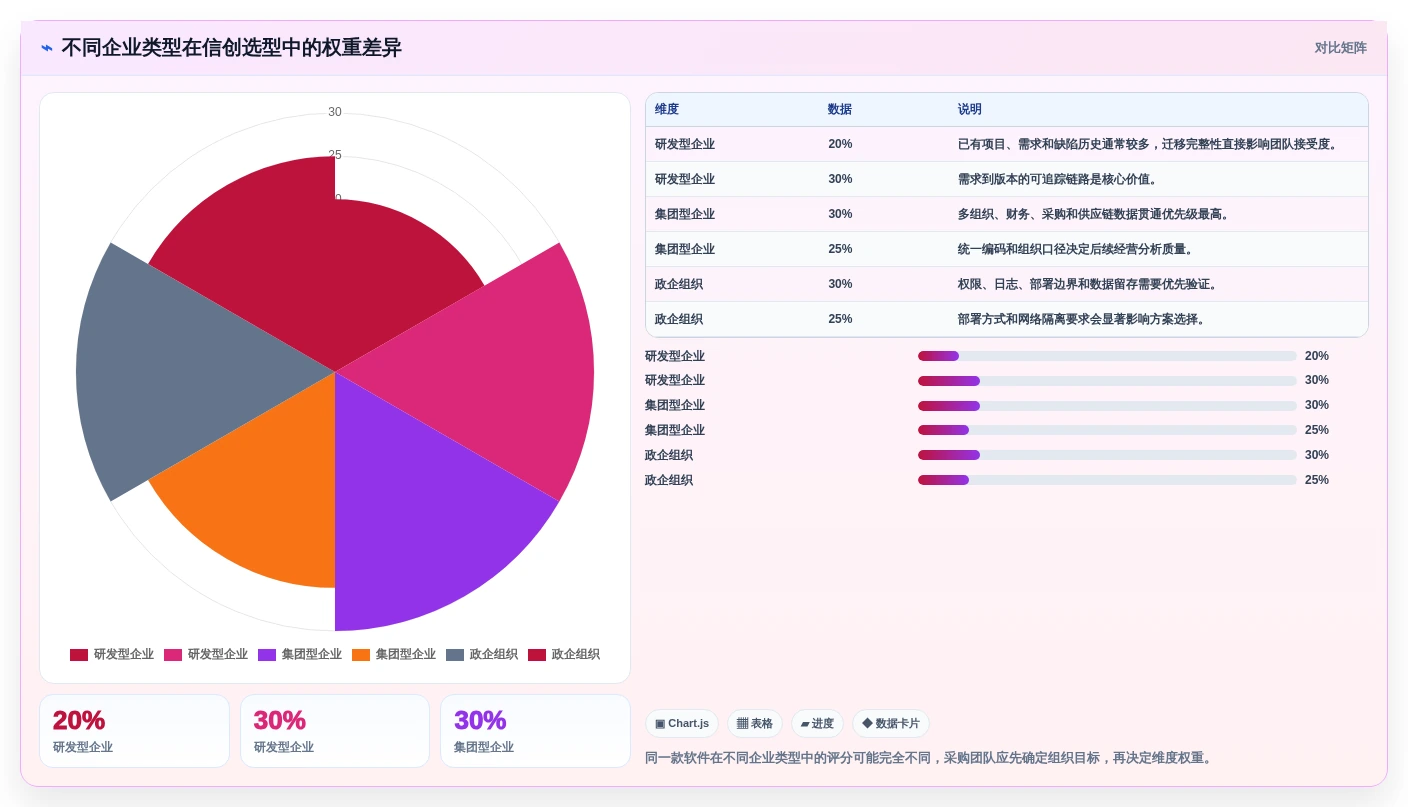Viewport: 1408px width, 807px height.
Task: Open the pink 30% 研发型企业 stat card
Action: click(335, 731)
